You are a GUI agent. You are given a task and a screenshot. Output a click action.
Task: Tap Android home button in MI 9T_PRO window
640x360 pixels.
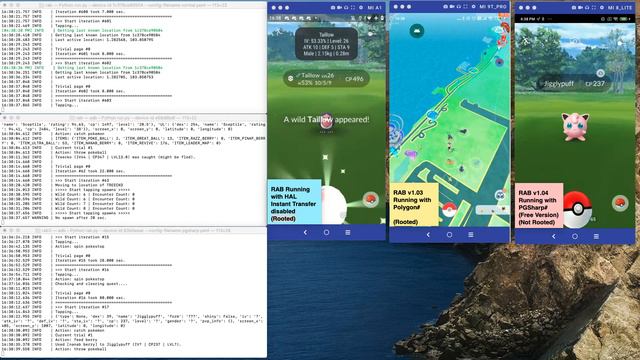point(449,235)
